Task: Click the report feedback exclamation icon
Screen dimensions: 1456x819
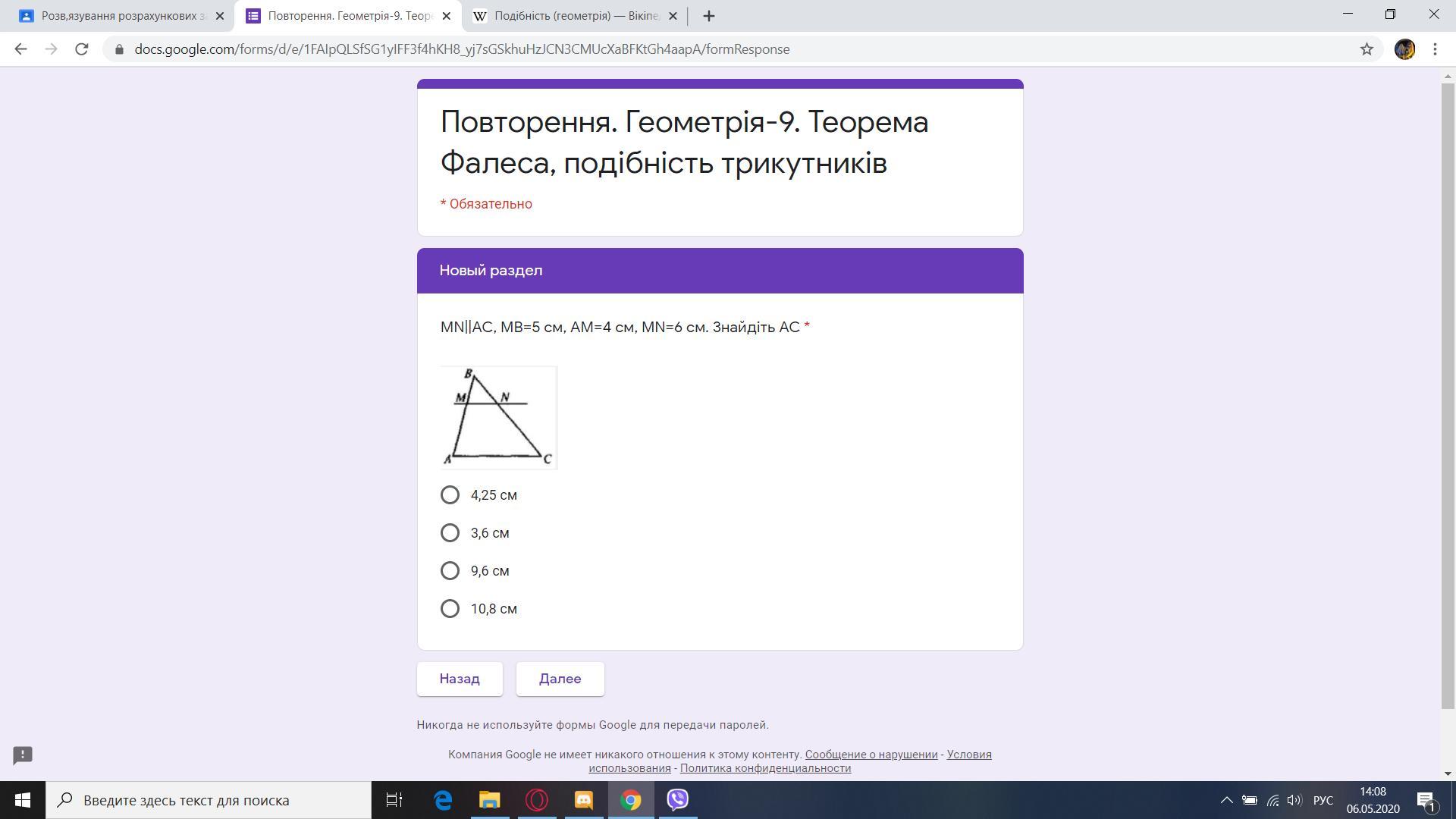Action: [23, 755]
